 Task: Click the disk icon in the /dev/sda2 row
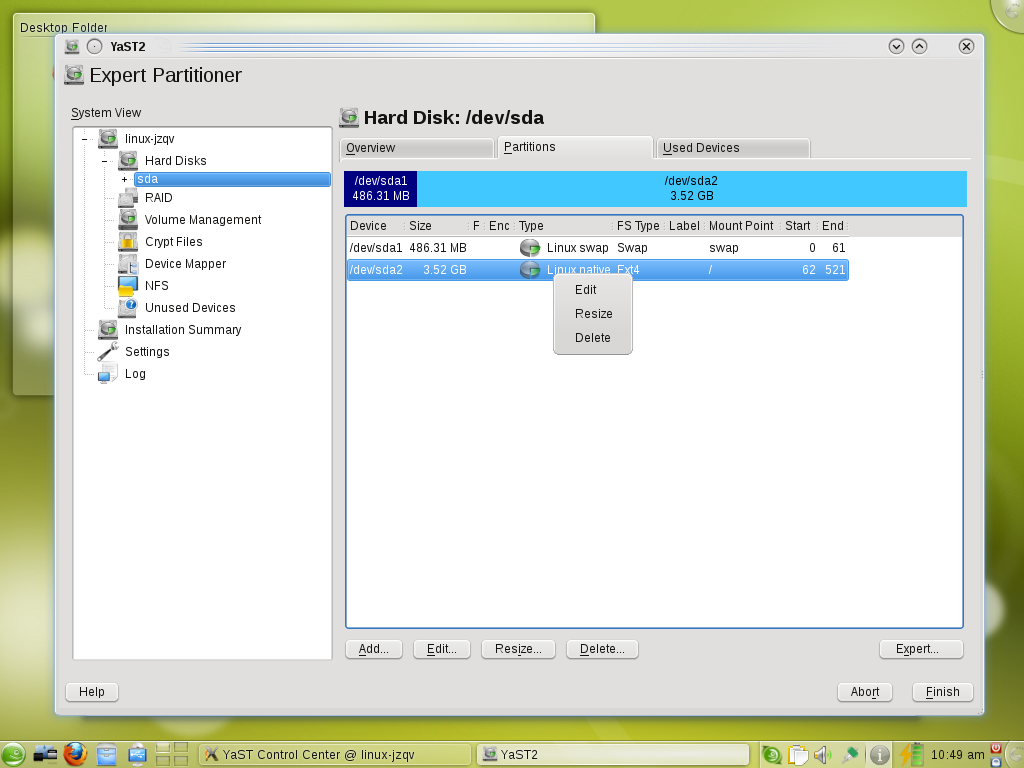[530, 269]
